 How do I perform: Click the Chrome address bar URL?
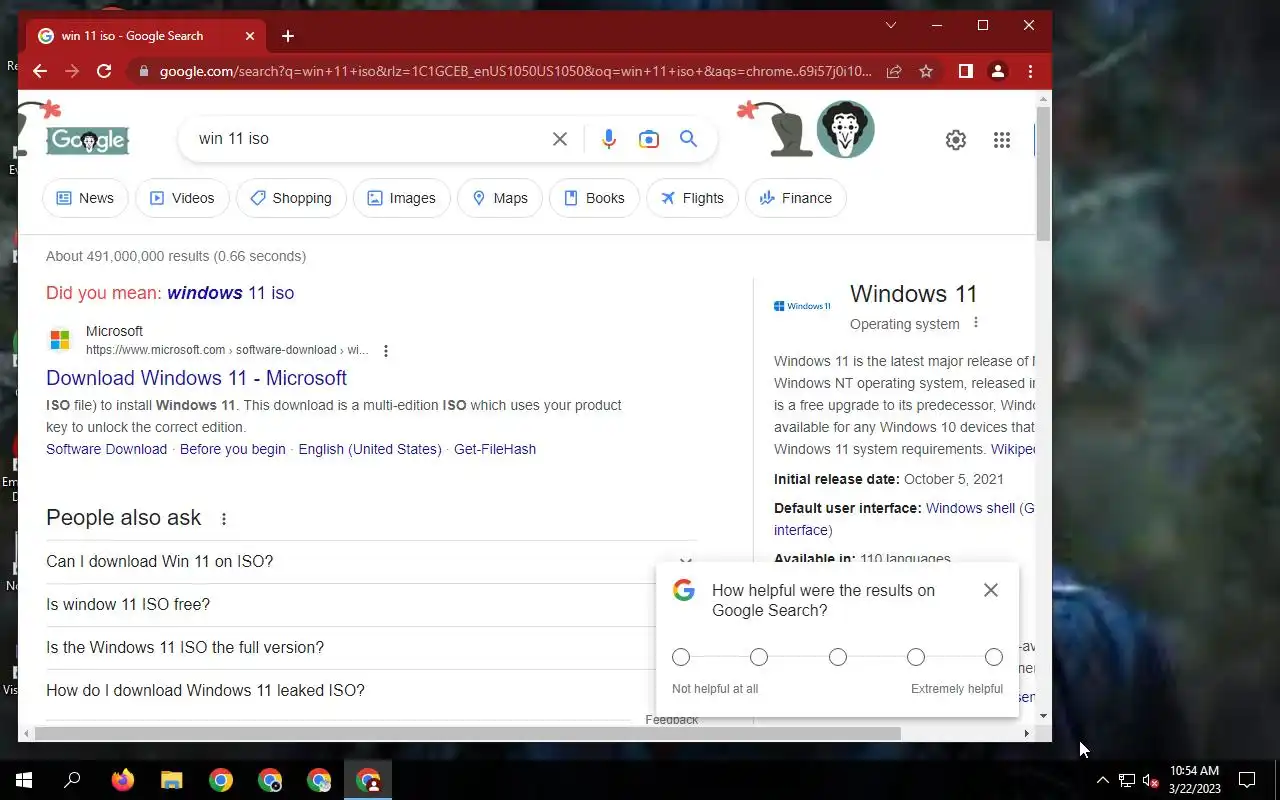point(515,71)
